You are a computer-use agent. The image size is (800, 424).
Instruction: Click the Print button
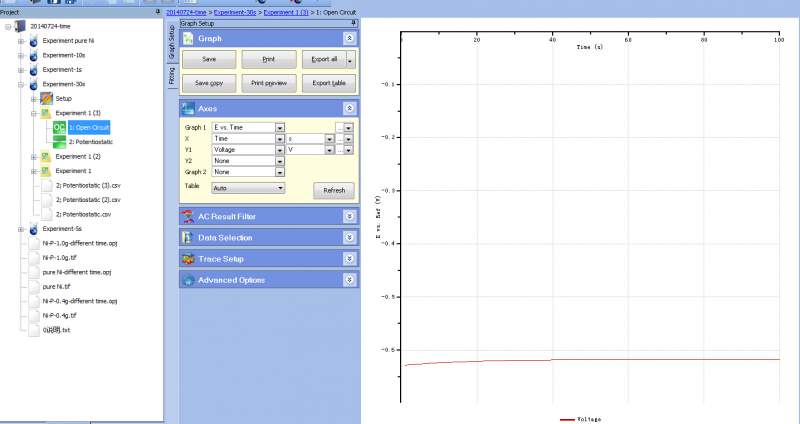[269, 59]
